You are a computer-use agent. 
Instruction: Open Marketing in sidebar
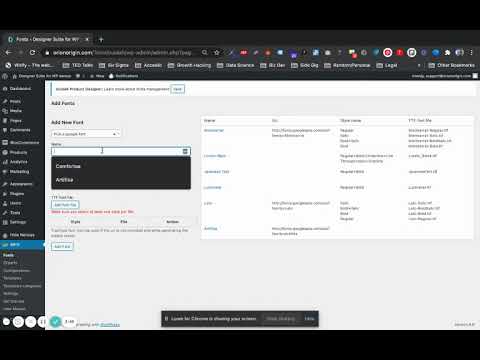[19, 172]
